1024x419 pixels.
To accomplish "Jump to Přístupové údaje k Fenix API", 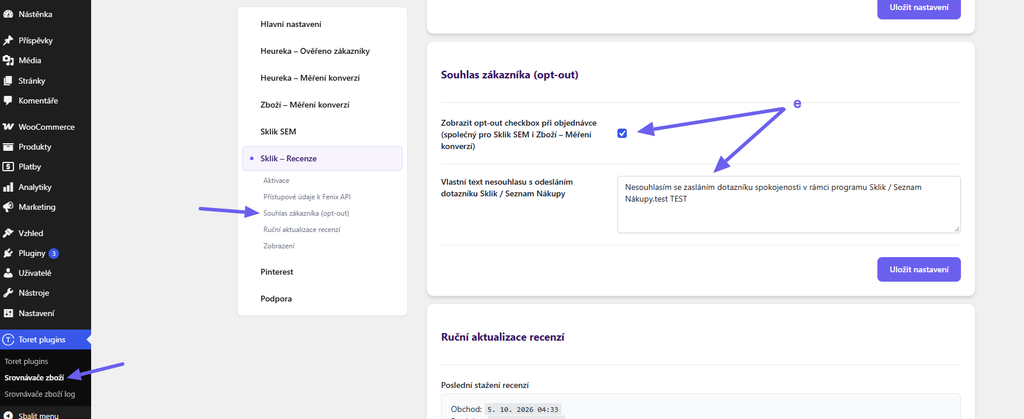I will (x=307, y=196).
